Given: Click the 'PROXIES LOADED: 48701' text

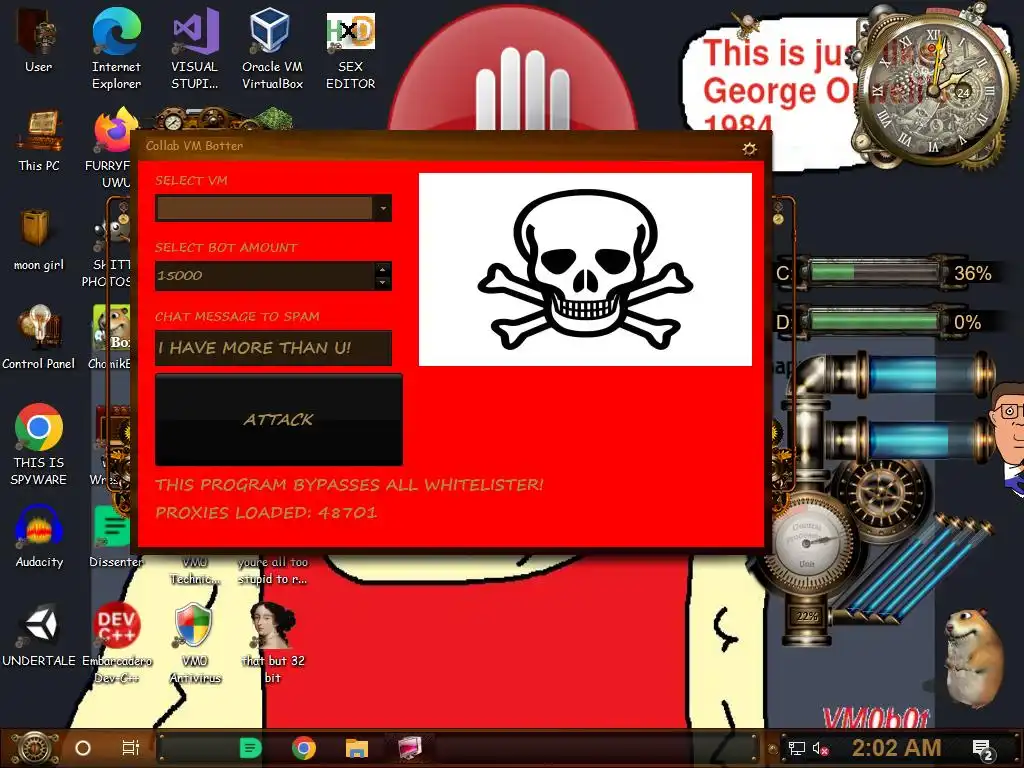Looking at the screenshot, I should tap(266, 513).
